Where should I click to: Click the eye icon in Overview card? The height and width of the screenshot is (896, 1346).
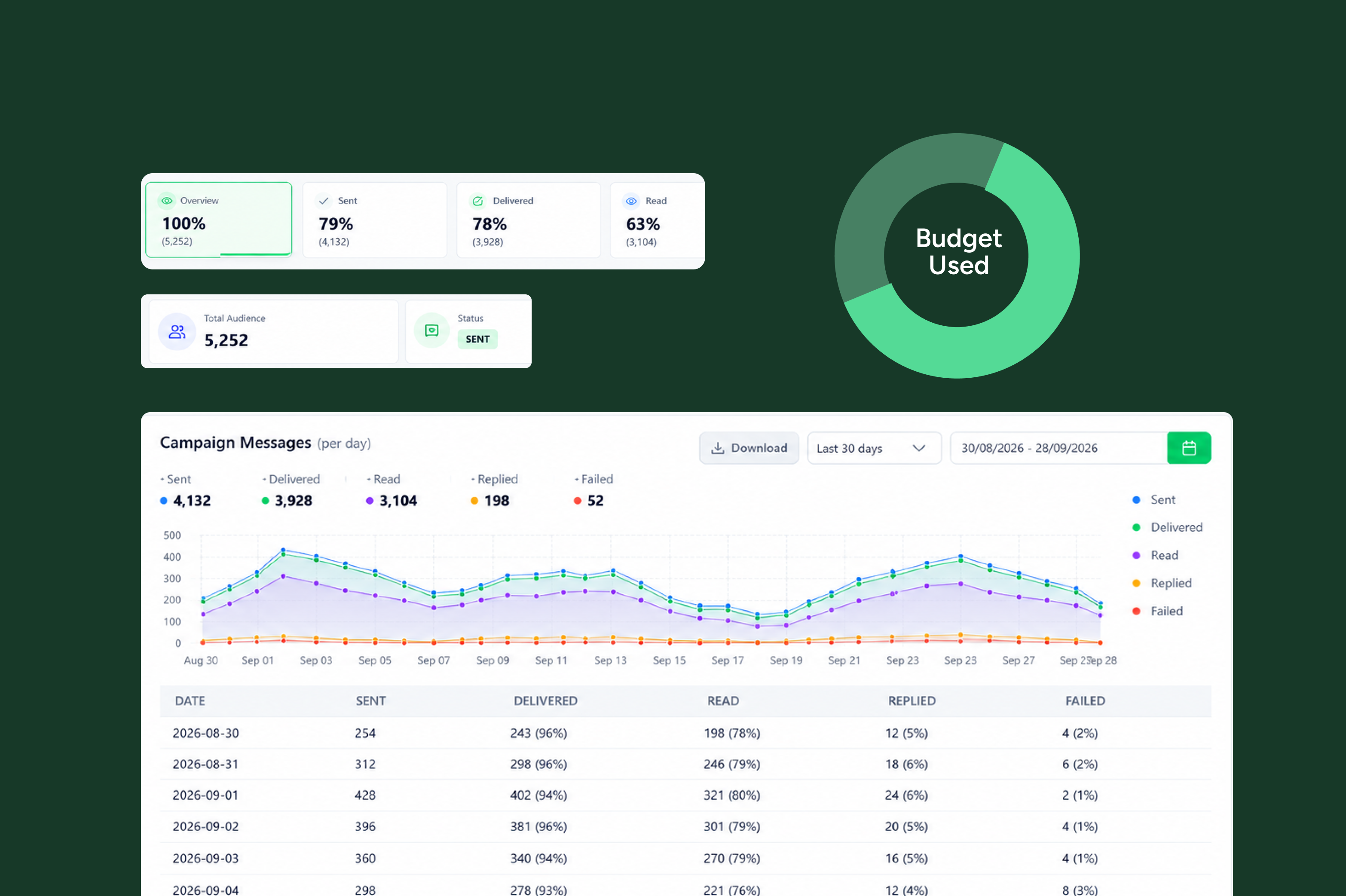(167, 201)
